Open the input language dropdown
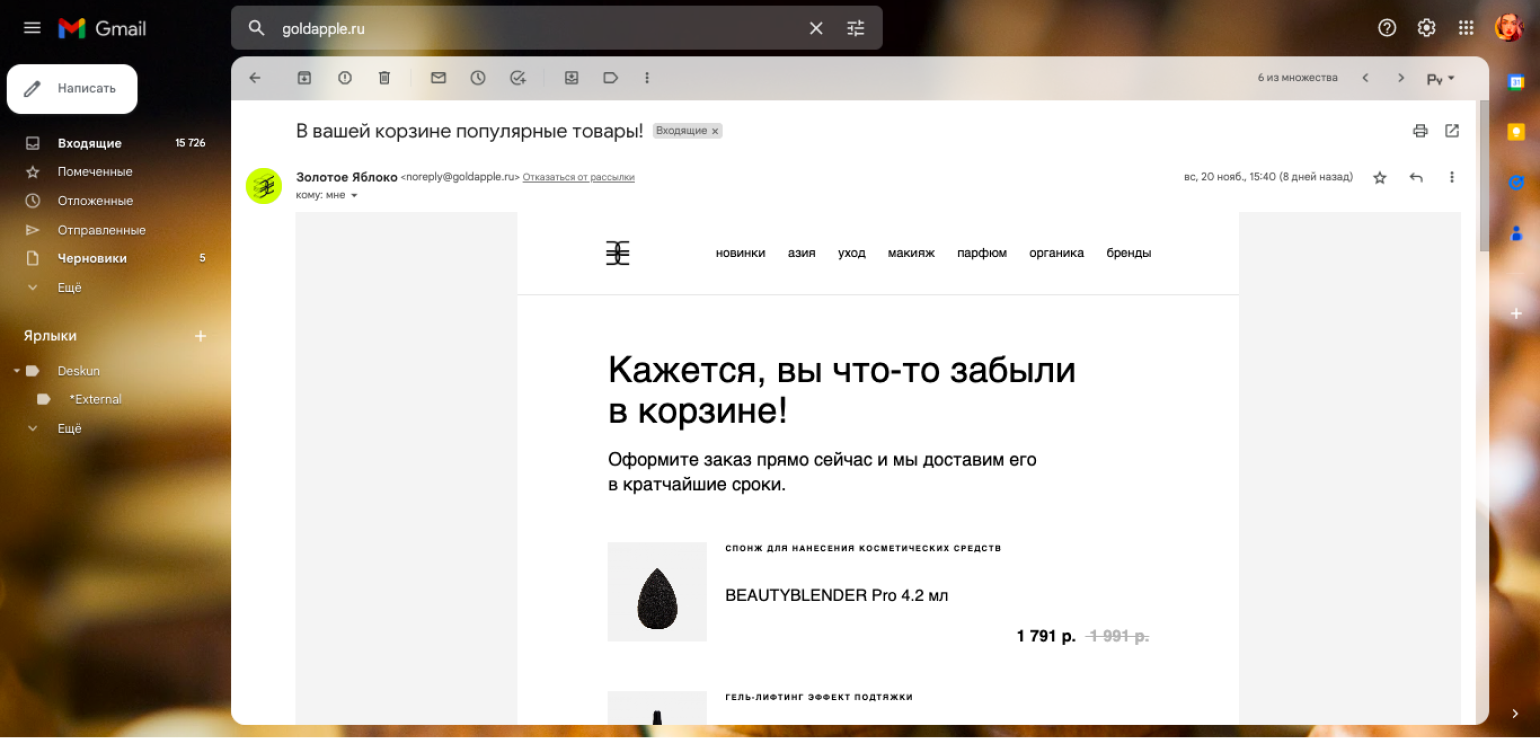 click(1441, 79)
